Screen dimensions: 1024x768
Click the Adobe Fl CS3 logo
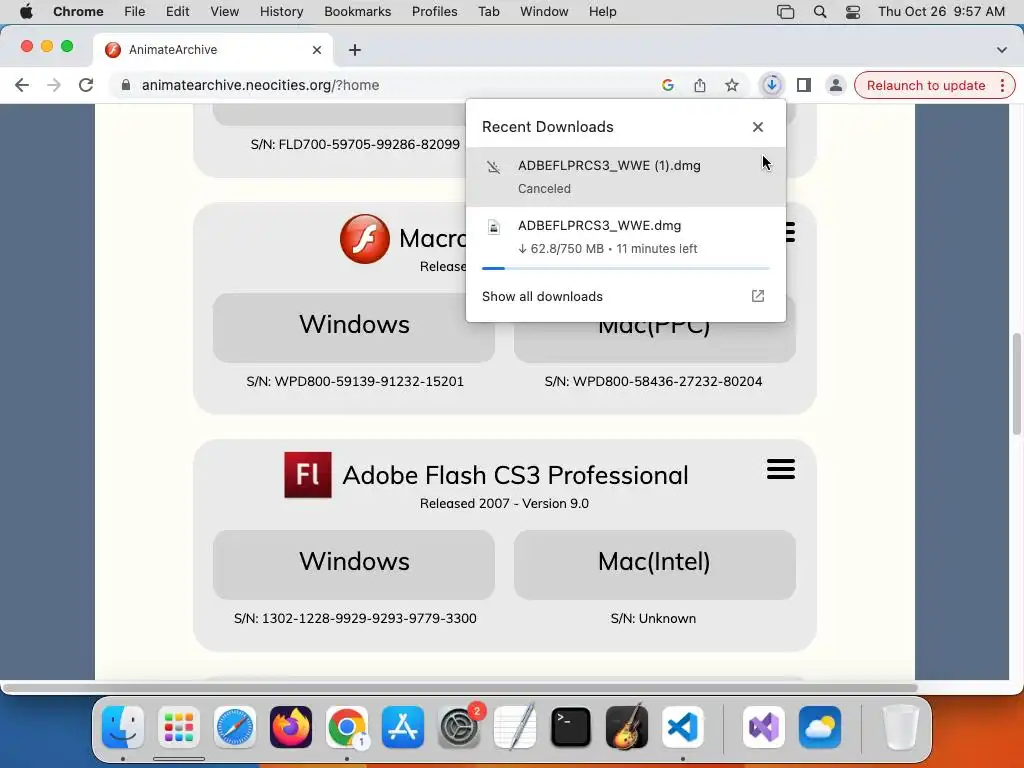pyautogui.click(x=308, y=475)
